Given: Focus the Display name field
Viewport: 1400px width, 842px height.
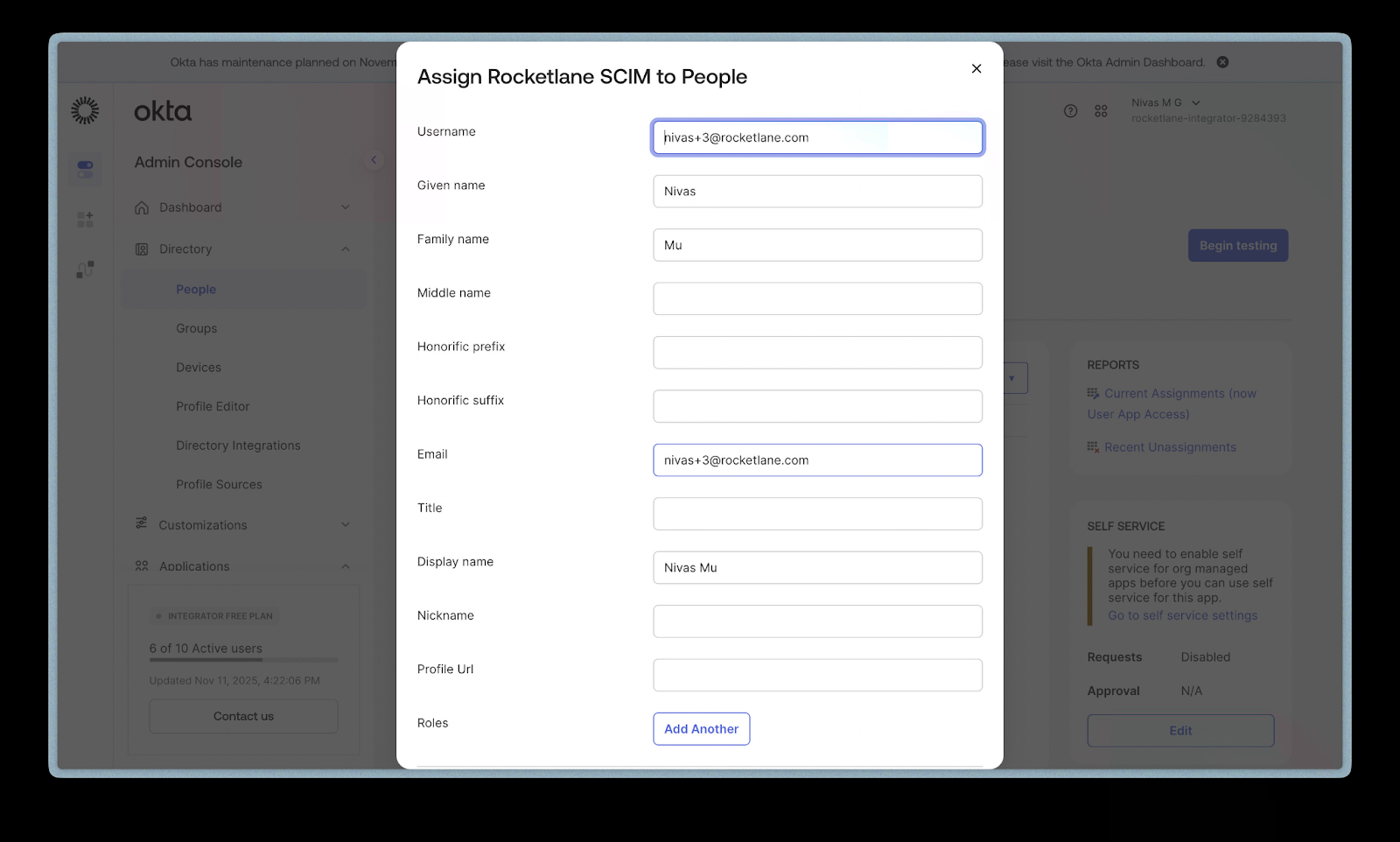Looking at the screenshot, I should [x=818, y=568].
